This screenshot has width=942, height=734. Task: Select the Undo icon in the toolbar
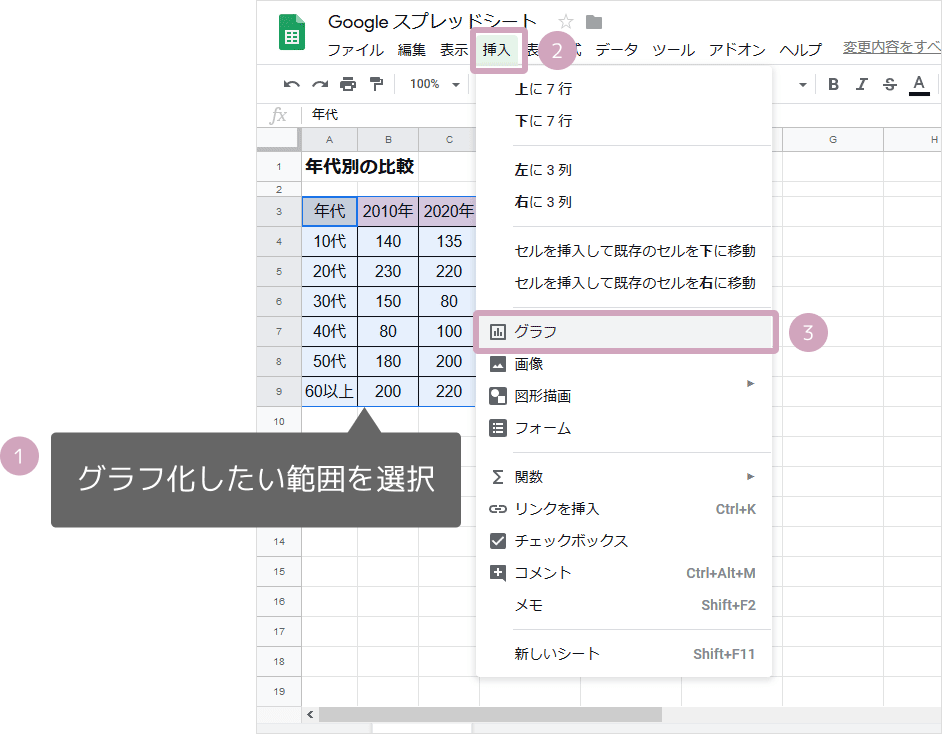291,85
